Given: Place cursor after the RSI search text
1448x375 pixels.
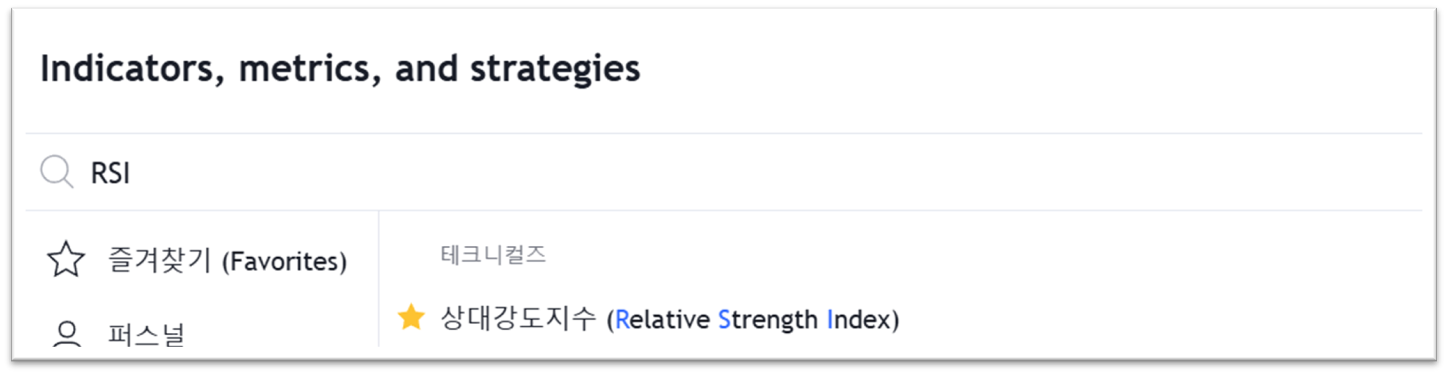Looking at the screenshot, I should 132,174.
